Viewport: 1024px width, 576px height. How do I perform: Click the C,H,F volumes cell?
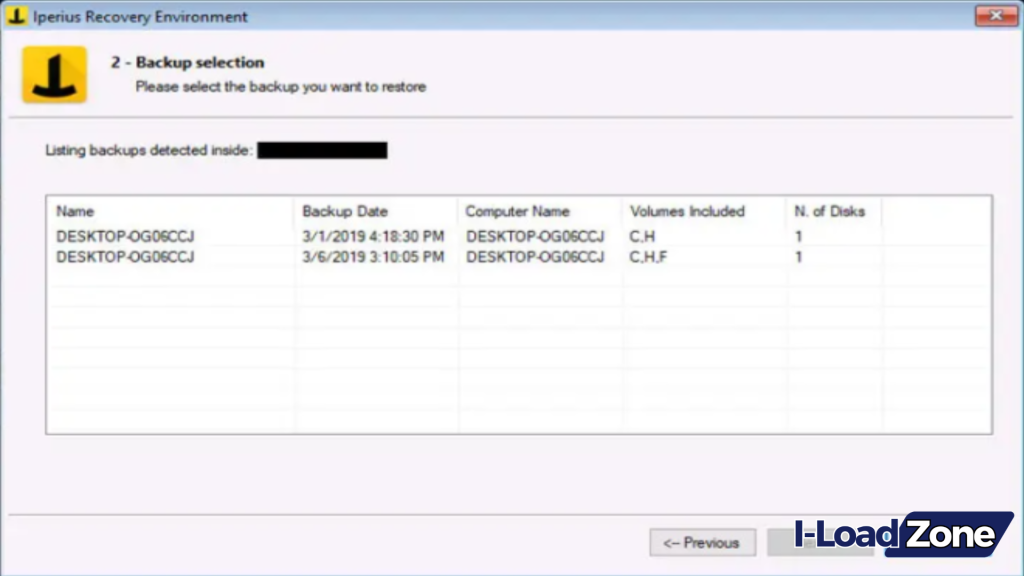pos(648,257)
